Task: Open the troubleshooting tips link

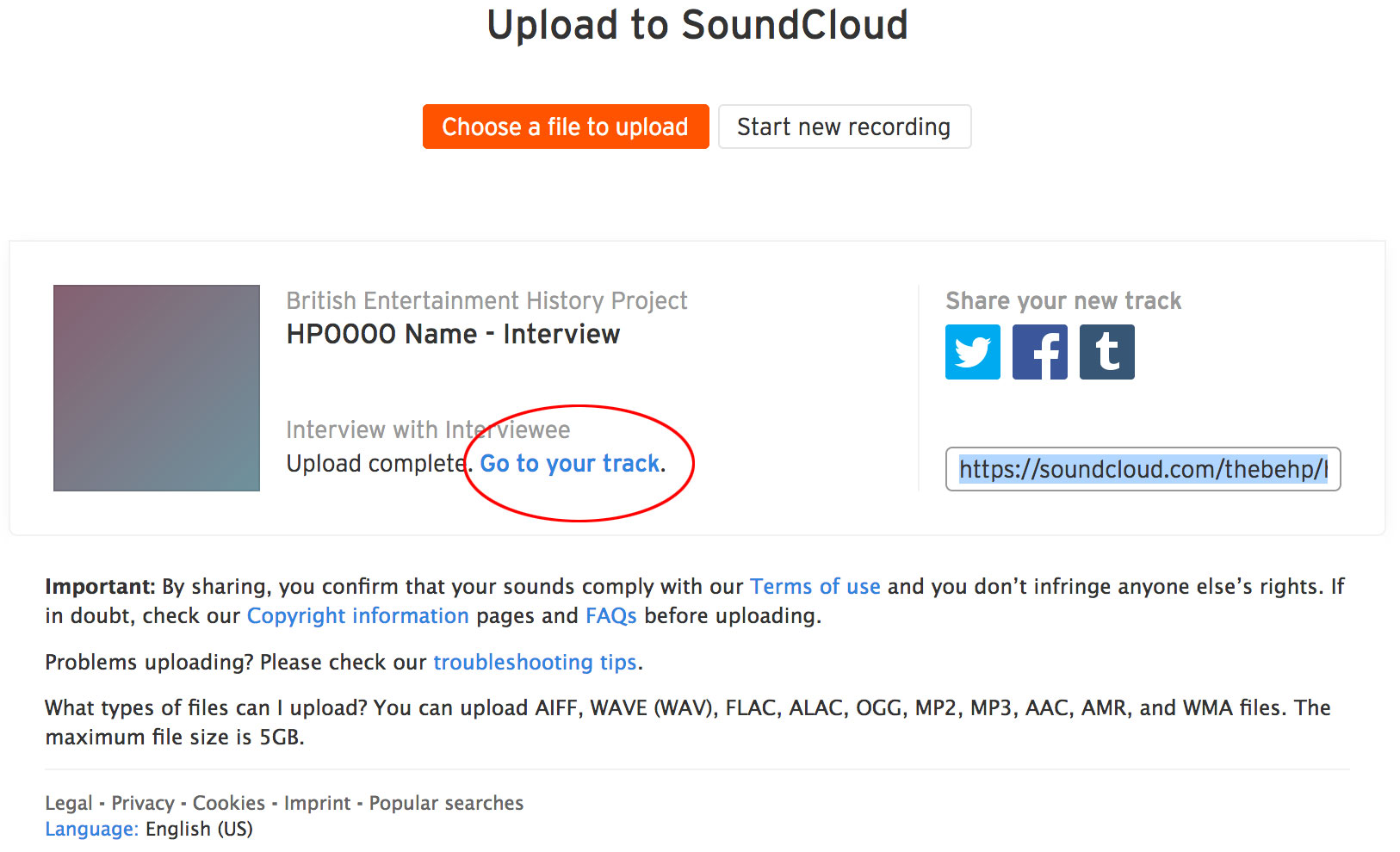Action: (535, 662)
